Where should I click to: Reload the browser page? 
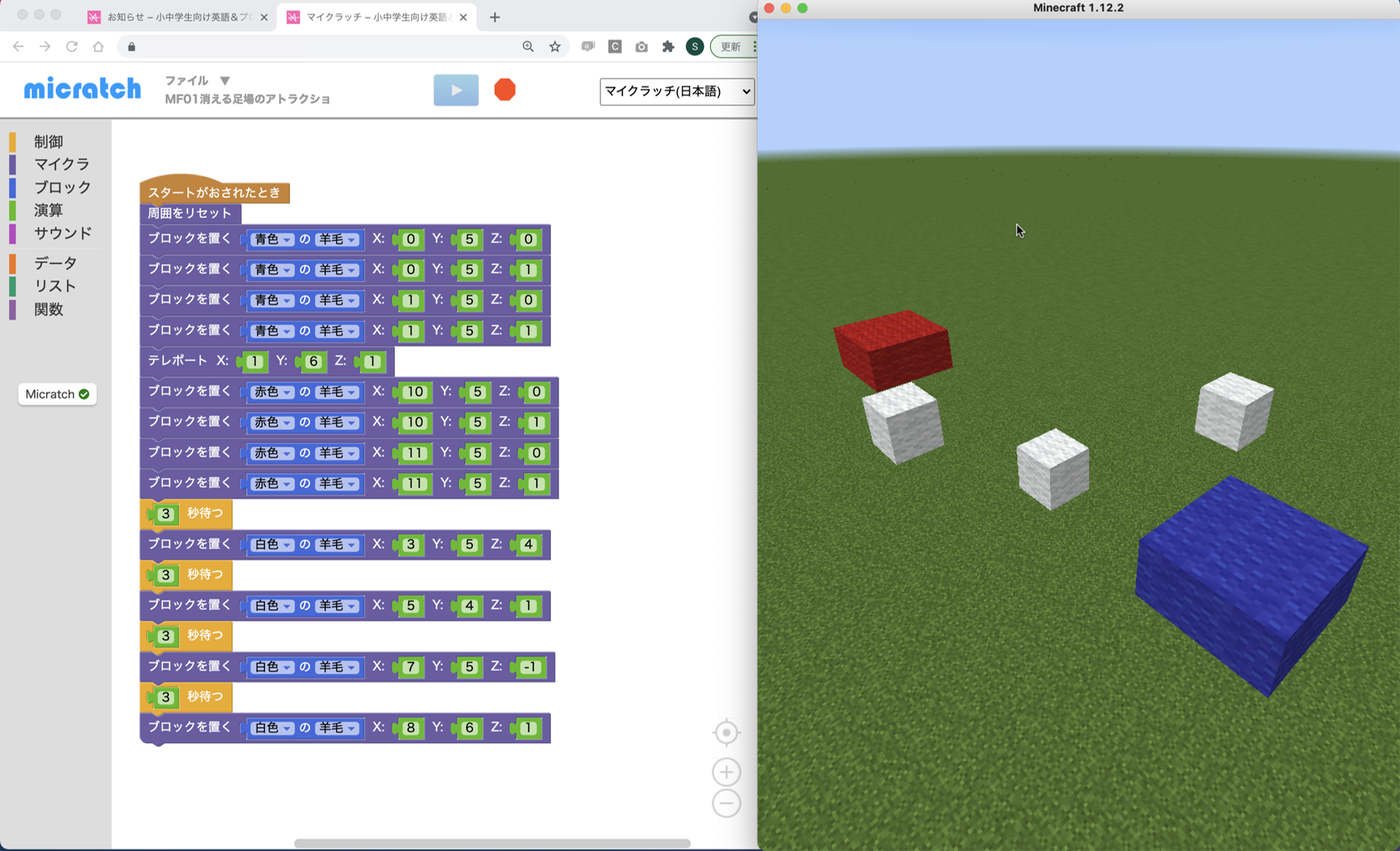72,46
